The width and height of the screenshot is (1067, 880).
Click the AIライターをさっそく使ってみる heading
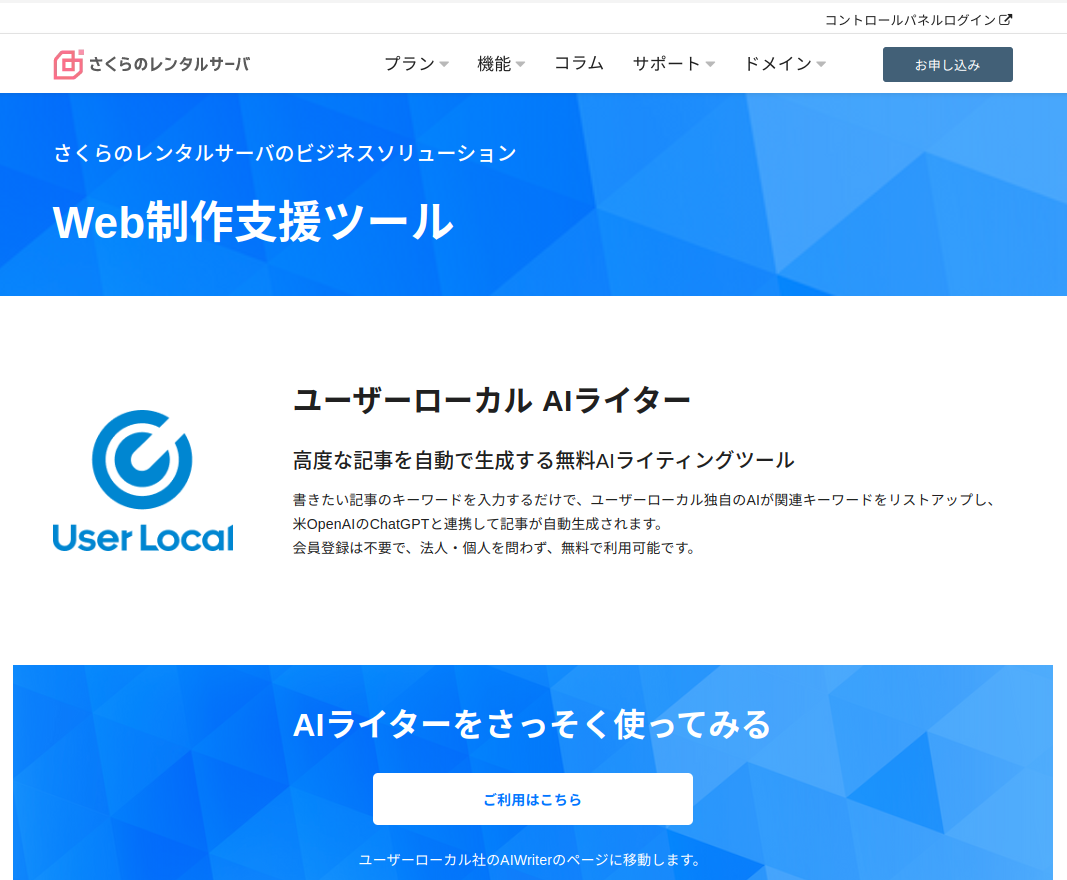tap(532, 725)
